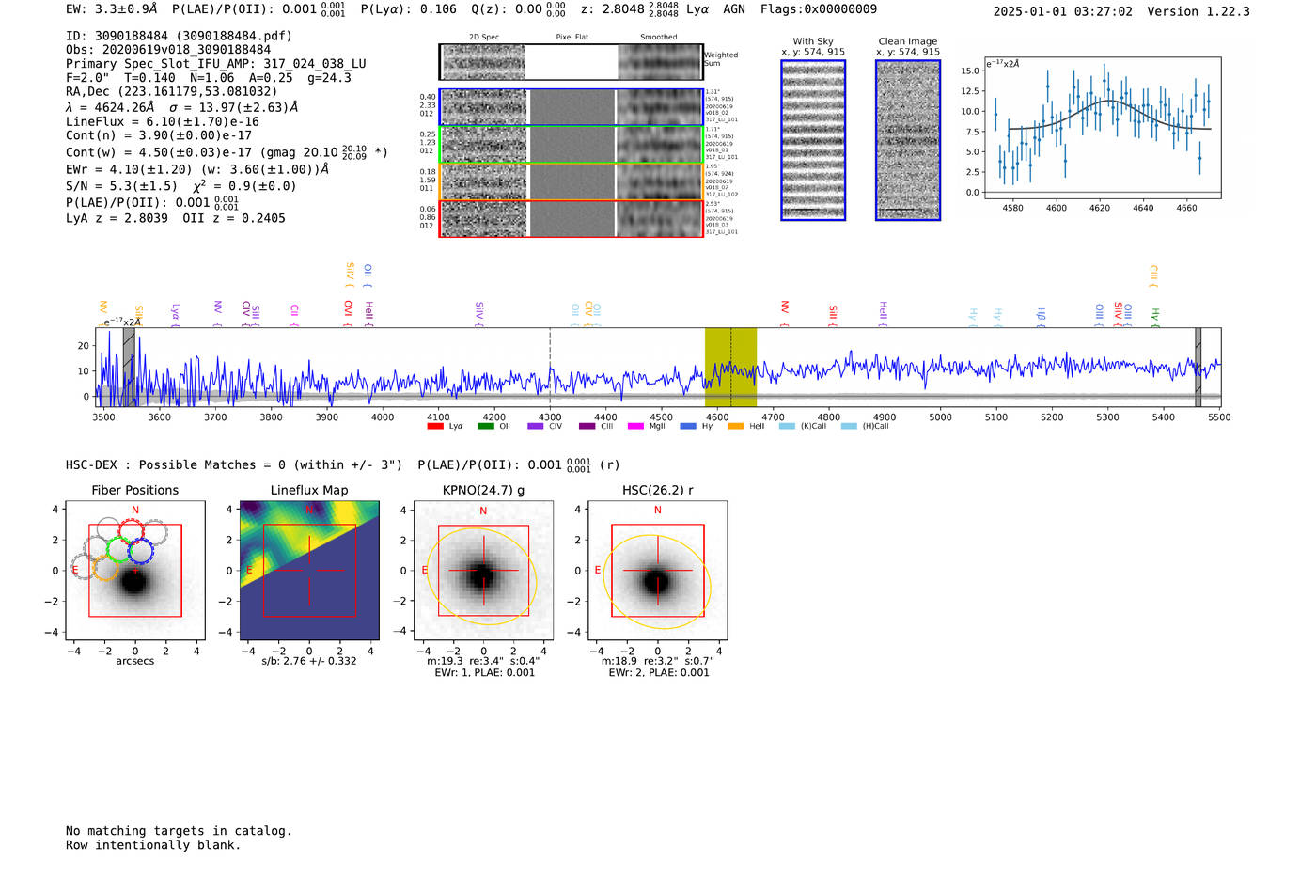This screenshot has height=896, width=1316.
Task: Select the Primary Spec_Slot_IFU_AMP text line
Action: point(216,64)
